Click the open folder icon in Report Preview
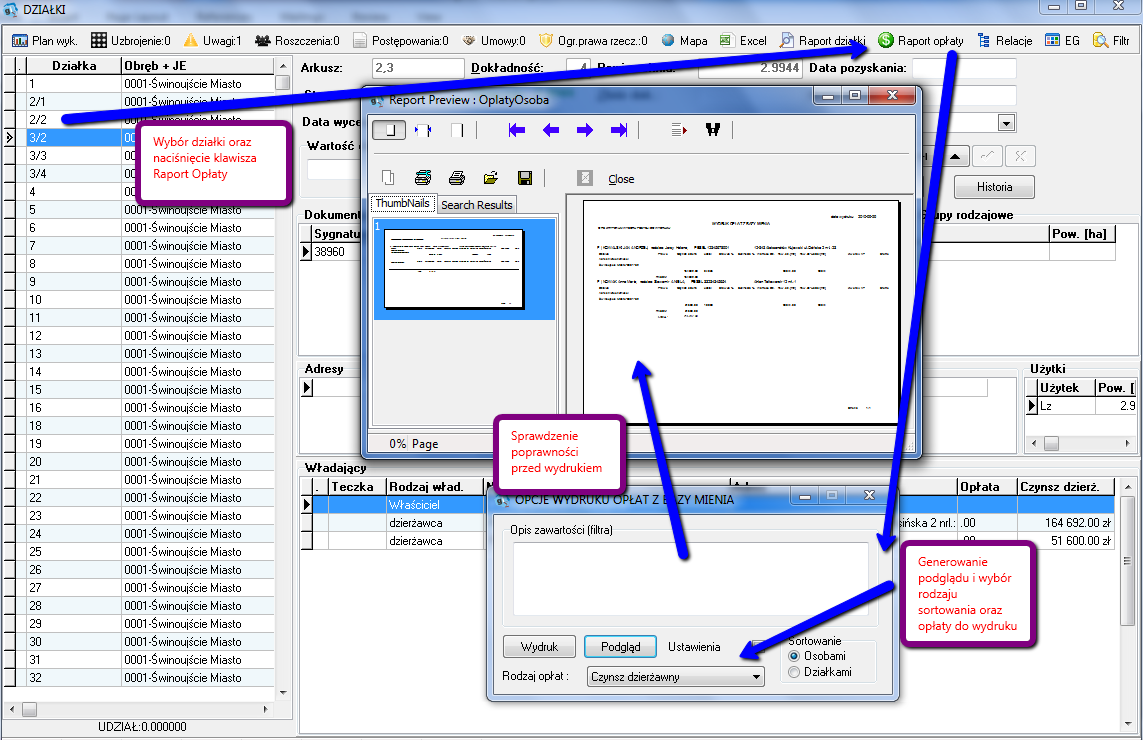The width and height of the screenshot is (1143, 740). tap(491, 178)
